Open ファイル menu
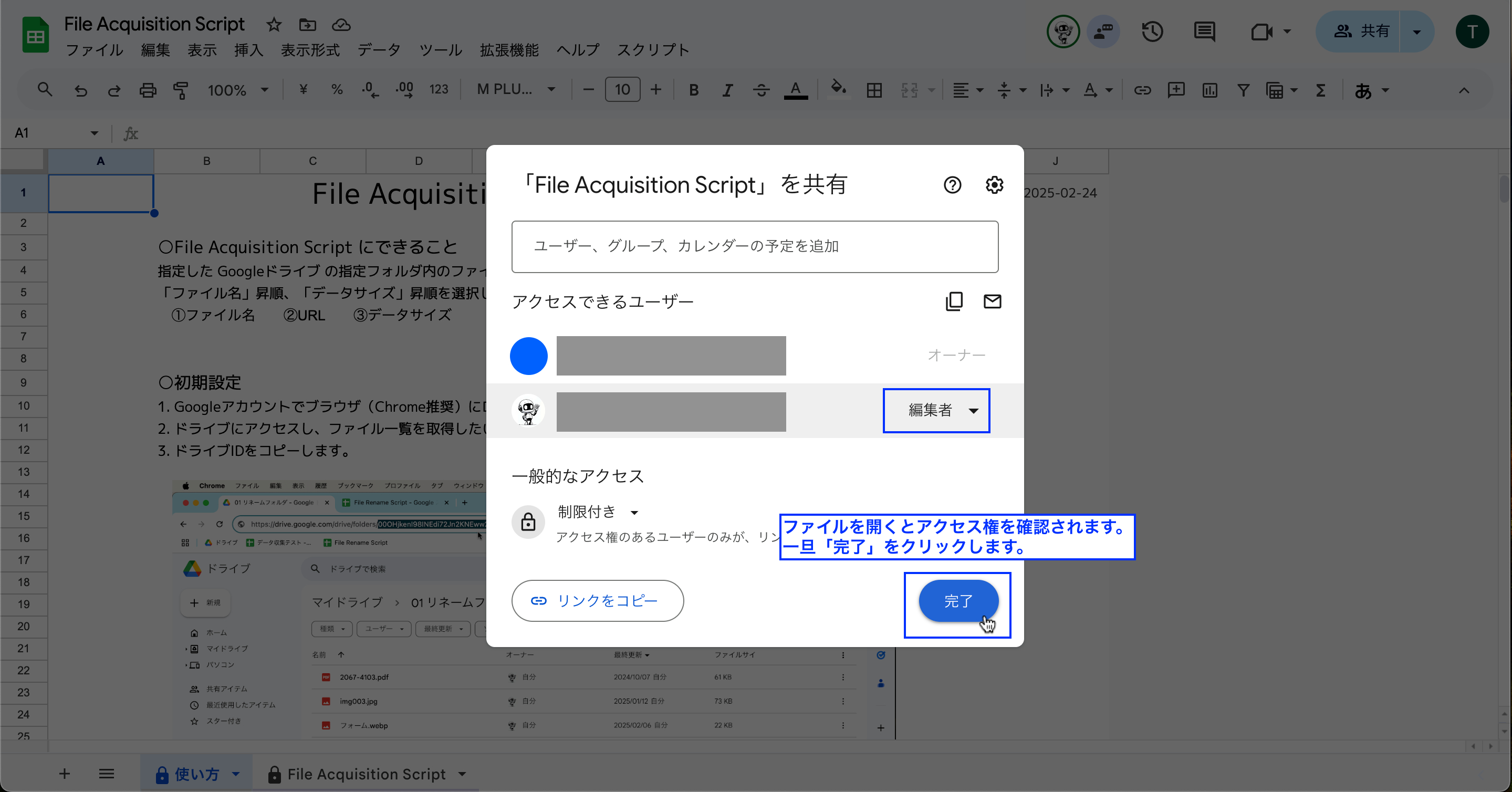Viewport: 1512px width, 792px height. coord(95,50)
